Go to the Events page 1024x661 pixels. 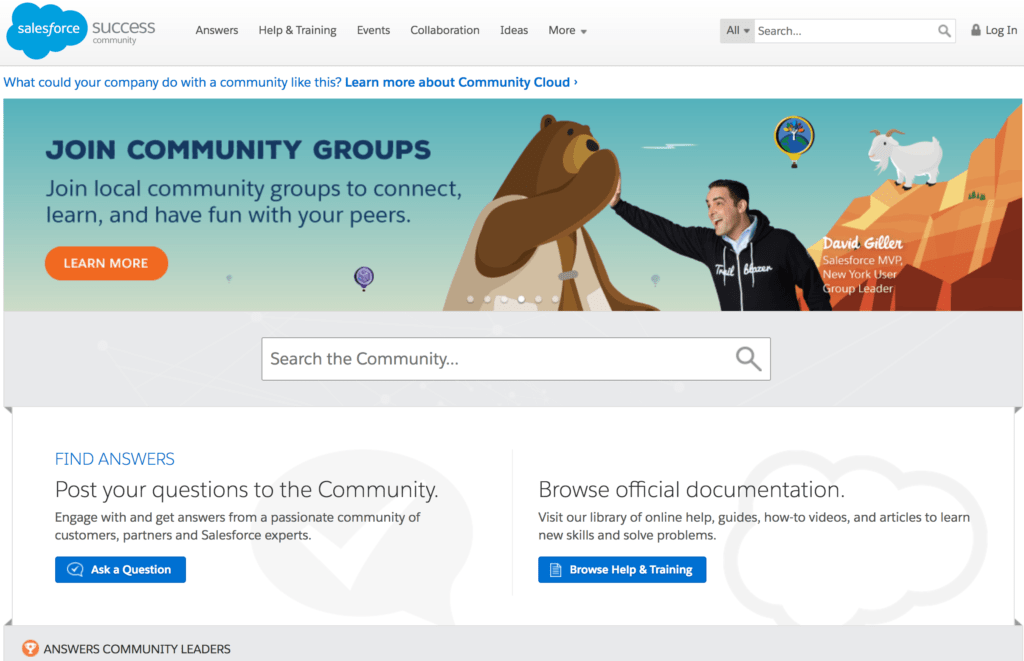pos(373,30)
